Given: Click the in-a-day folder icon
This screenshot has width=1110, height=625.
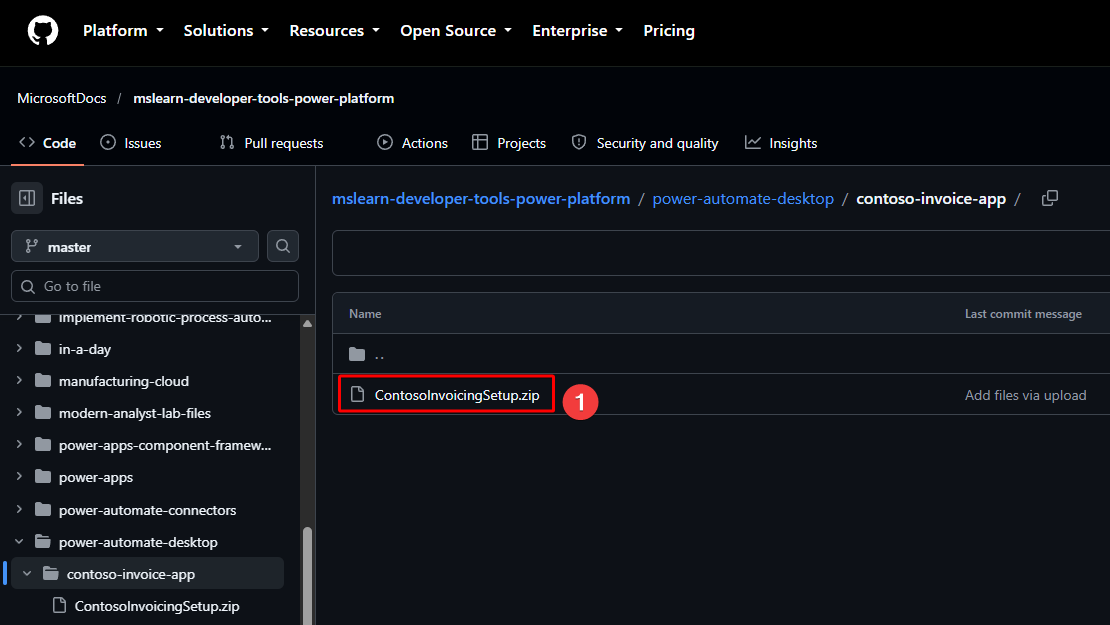Looking at the screenshot, I should (43, 348).
